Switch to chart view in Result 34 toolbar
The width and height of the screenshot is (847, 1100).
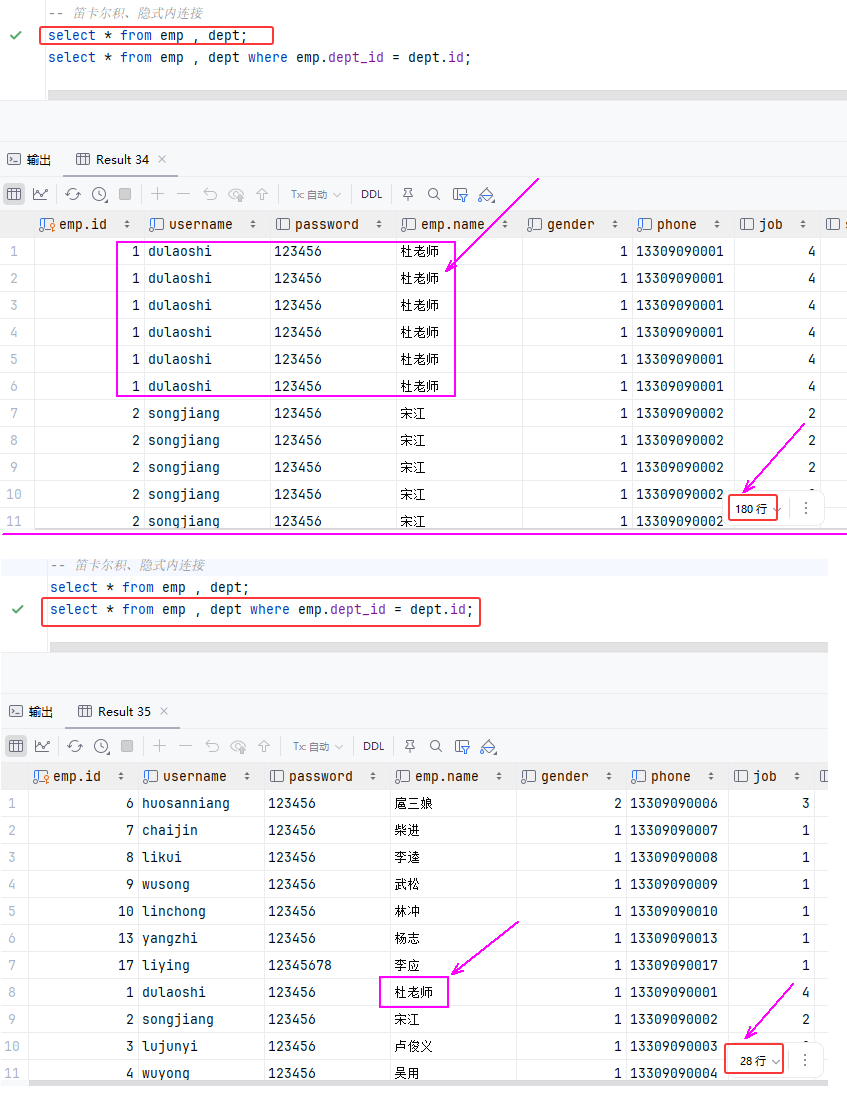click(40, 194)
